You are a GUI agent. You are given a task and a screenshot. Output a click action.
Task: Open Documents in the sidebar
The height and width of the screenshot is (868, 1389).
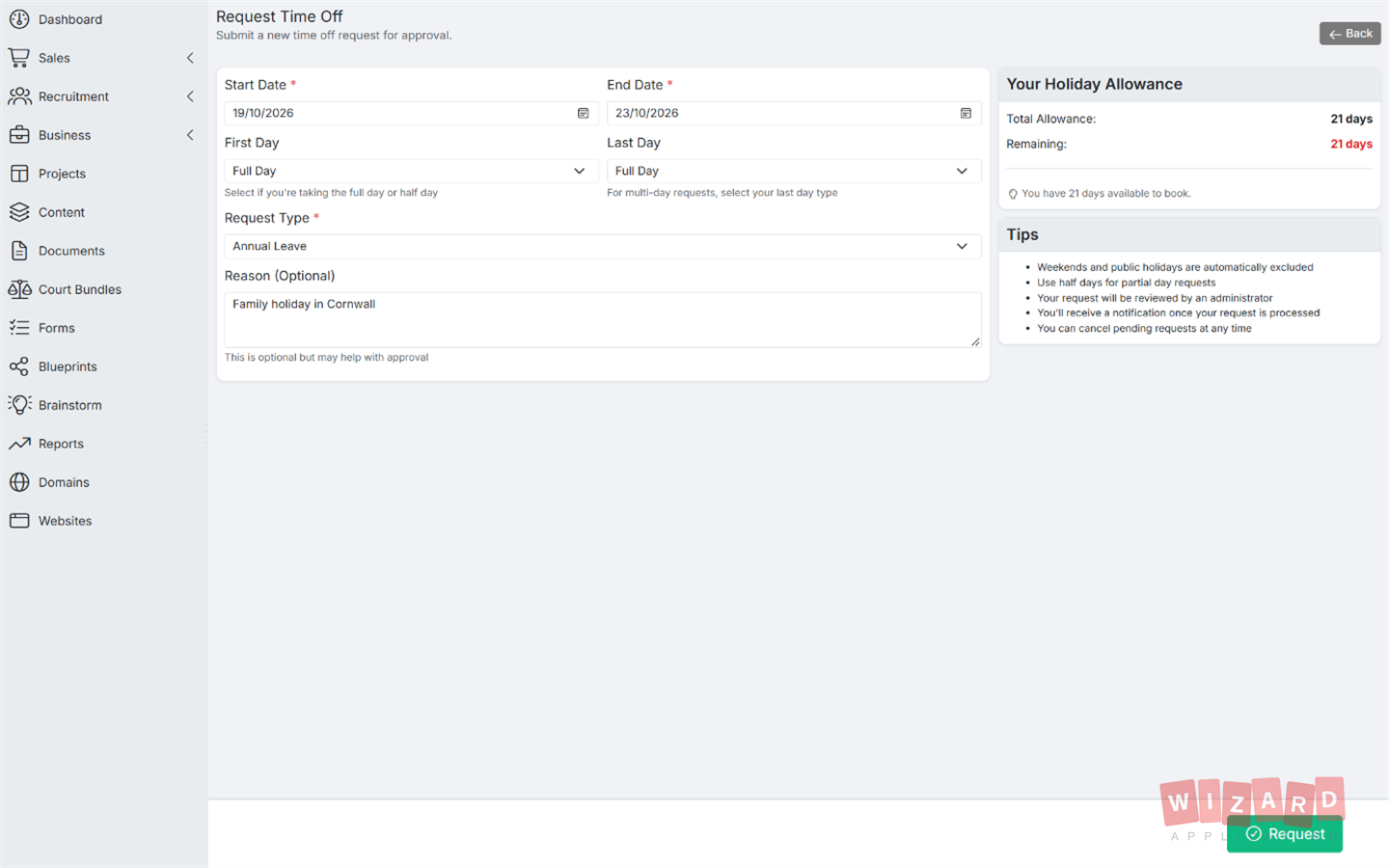tap(104, 251)
